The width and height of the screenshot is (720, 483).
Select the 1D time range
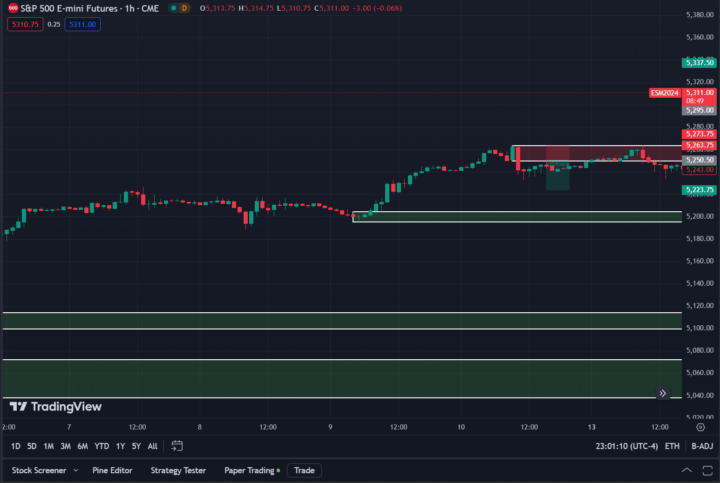pos(16,446)
